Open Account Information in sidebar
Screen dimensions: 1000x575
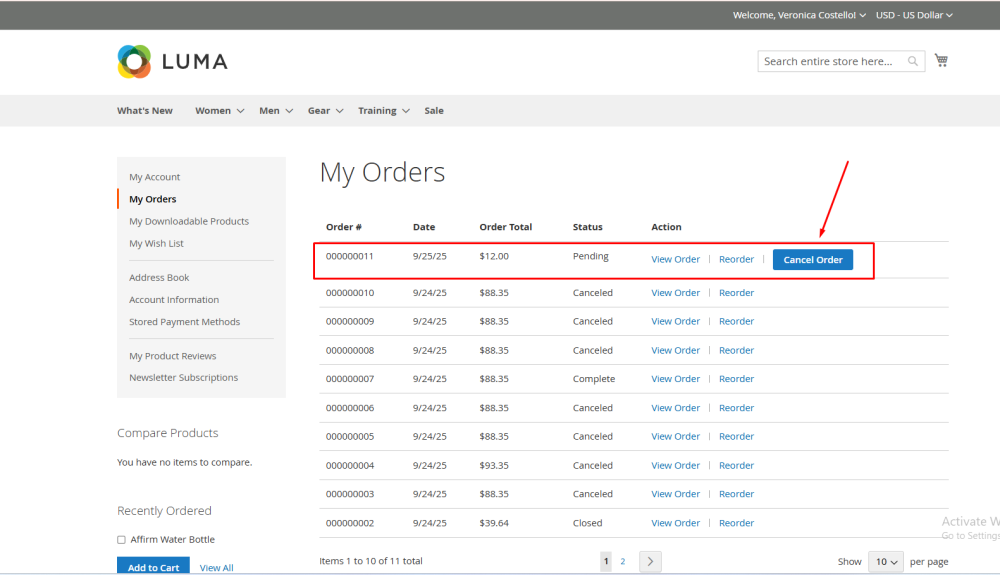173,300
